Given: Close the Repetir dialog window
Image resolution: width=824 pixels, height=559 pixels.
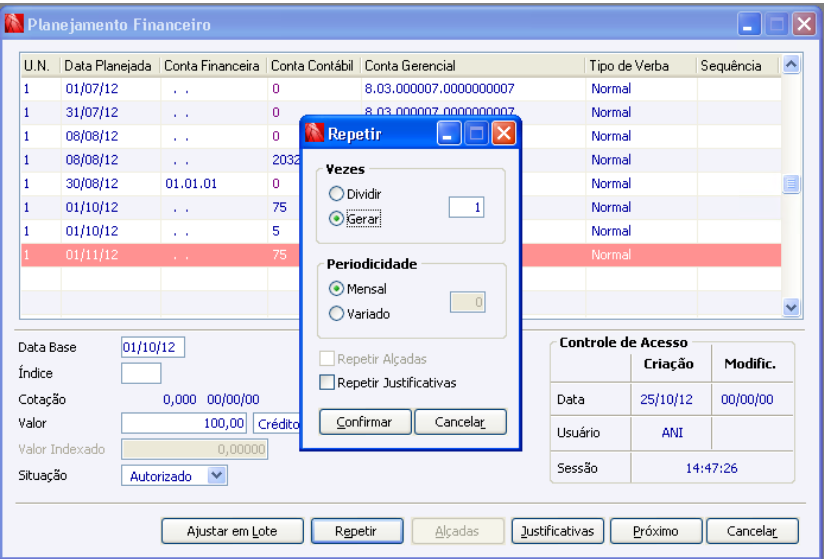Looking at the screenshot, I should tap(503, 133).
